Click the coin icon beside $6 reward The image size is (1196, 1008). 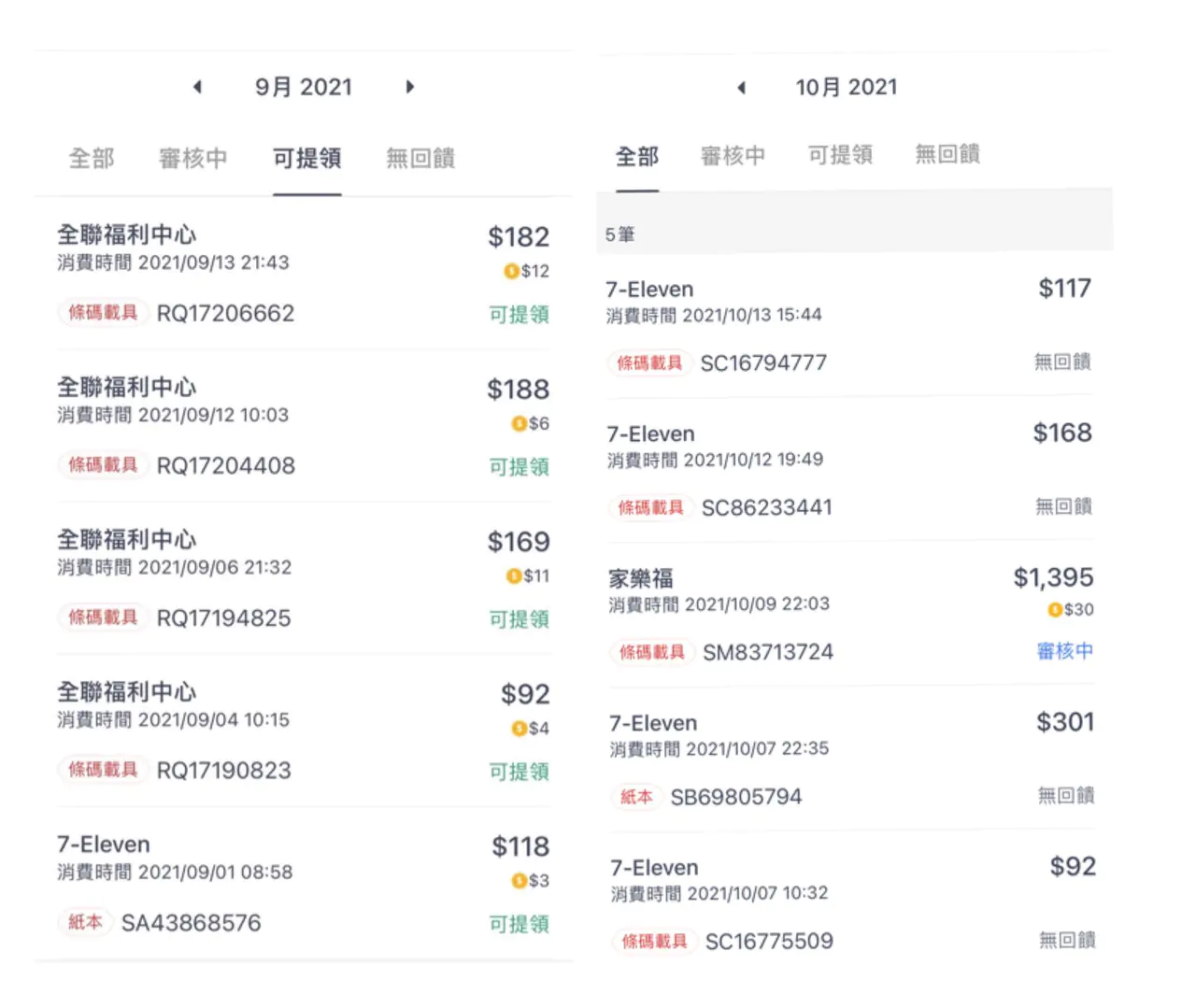point(519,424)
